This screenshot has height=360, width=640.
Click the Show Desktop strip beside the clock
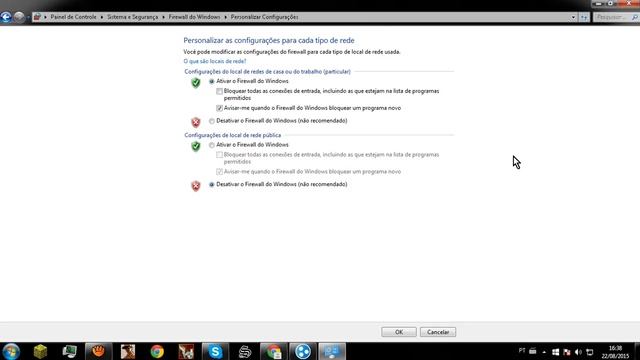(637, 351)
